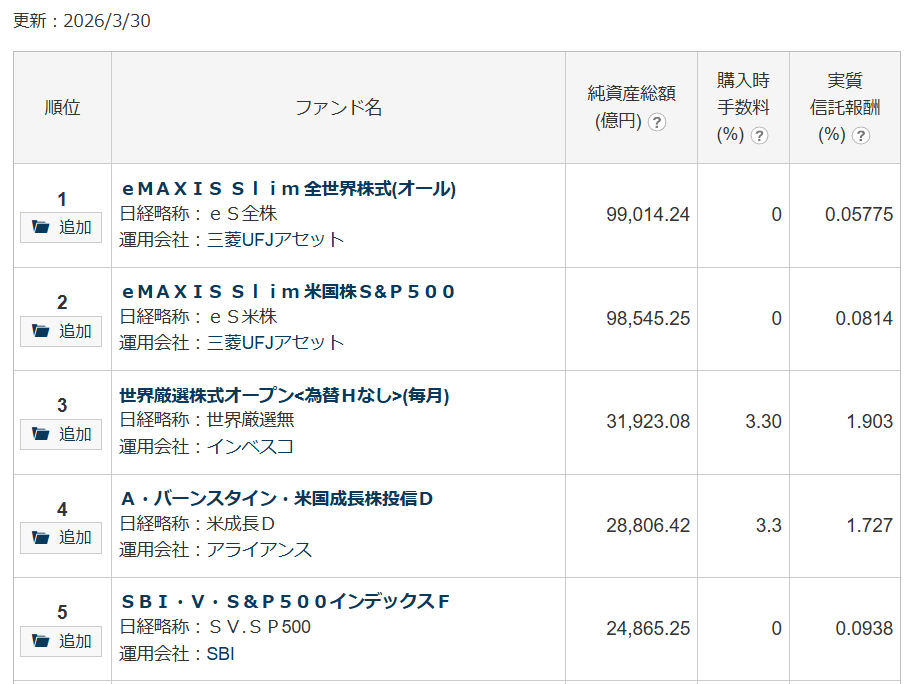Click folder icon in rank 5 追加 button

pos(41,640)
